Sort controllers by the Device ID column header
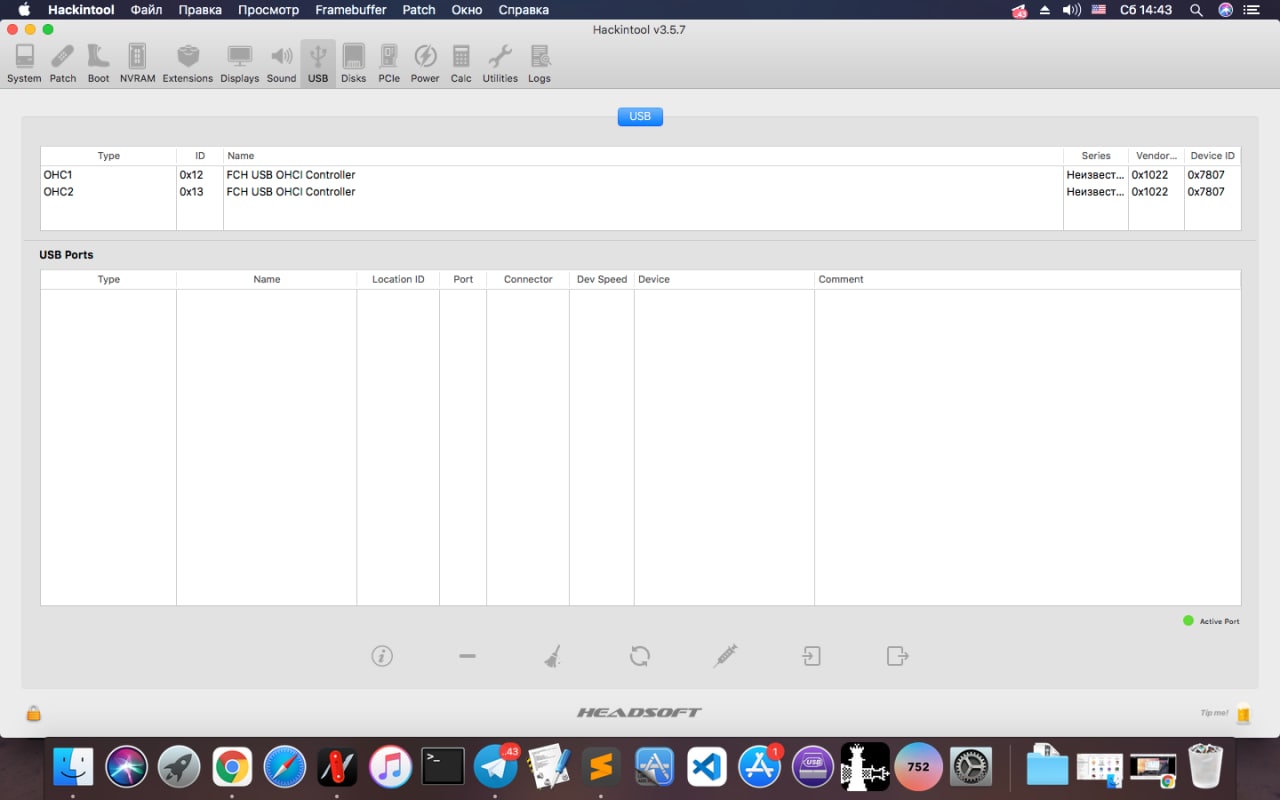The width and height of the screenshot is (1280, 800). tap(1212, 156)
